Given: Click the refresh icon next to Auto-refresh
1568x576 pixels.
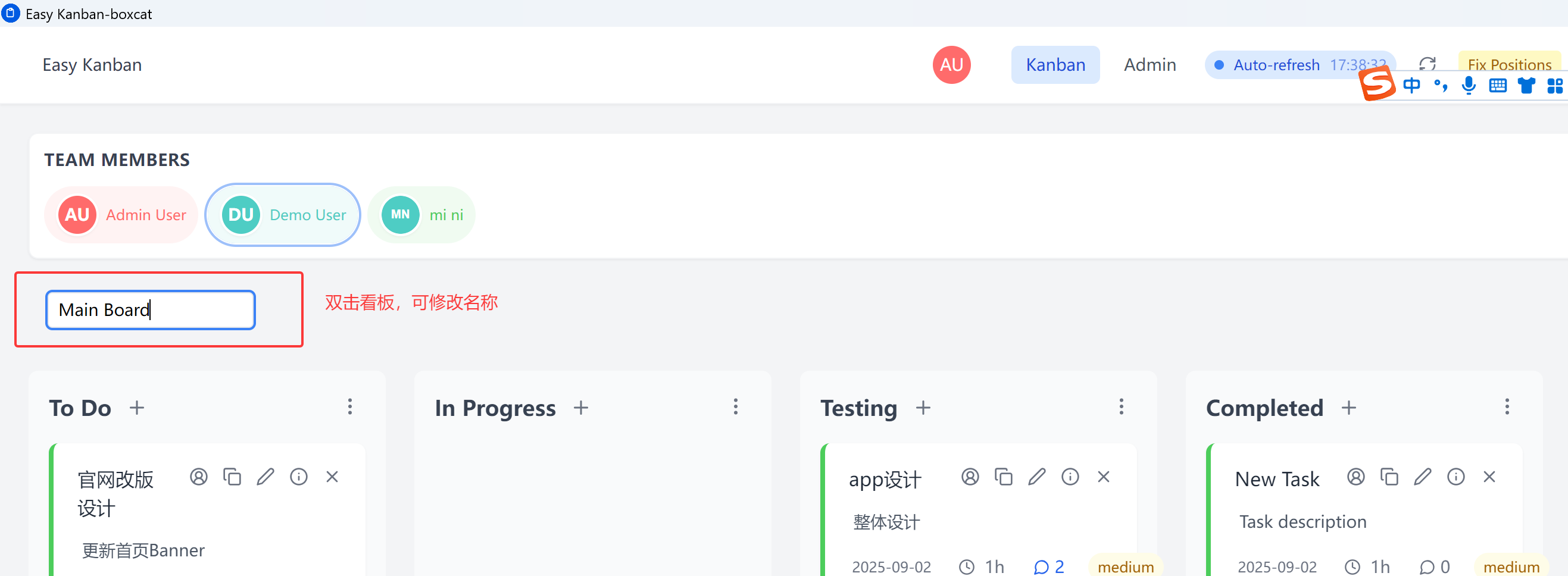Looking at the screenshot, I should click(x=1427, y=64).
